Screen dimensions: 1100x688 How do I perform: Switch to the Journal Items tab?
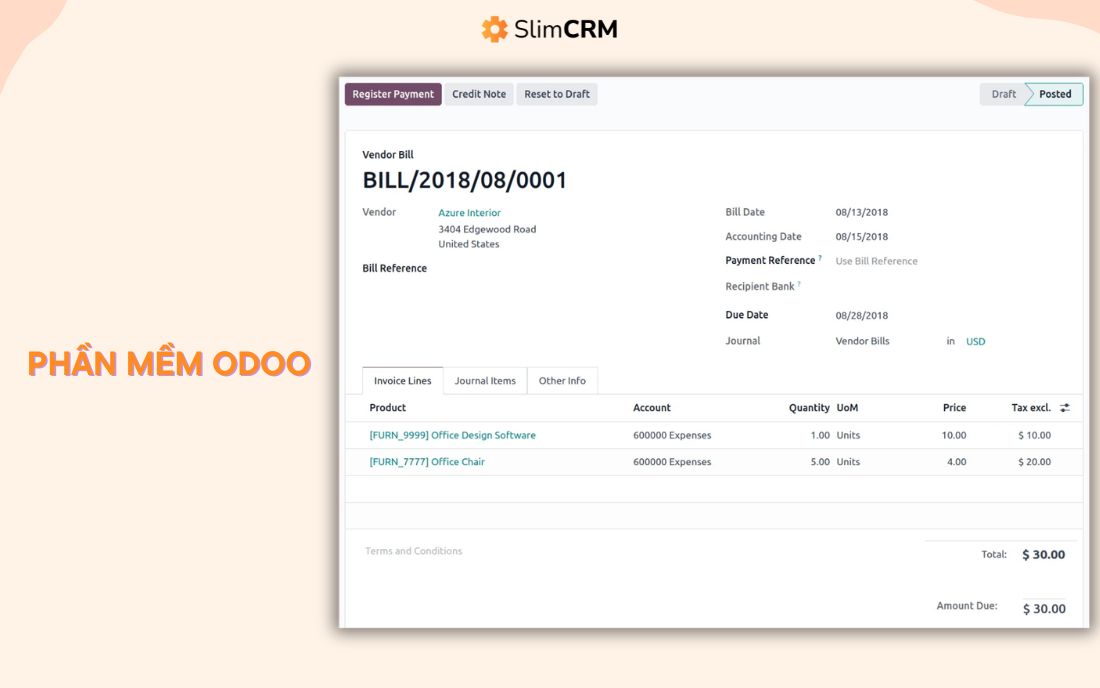pyautogui.click(x=485, y=381)
